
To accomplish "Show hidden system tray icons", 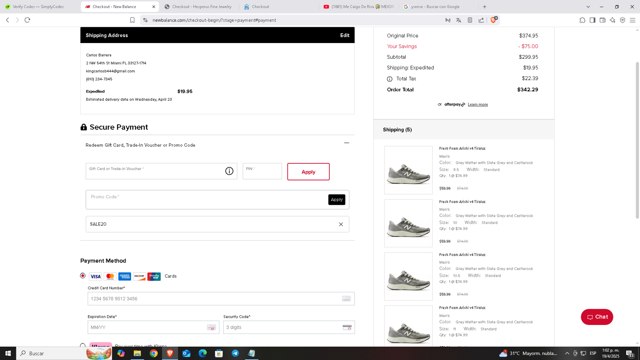I will (567, 353).
